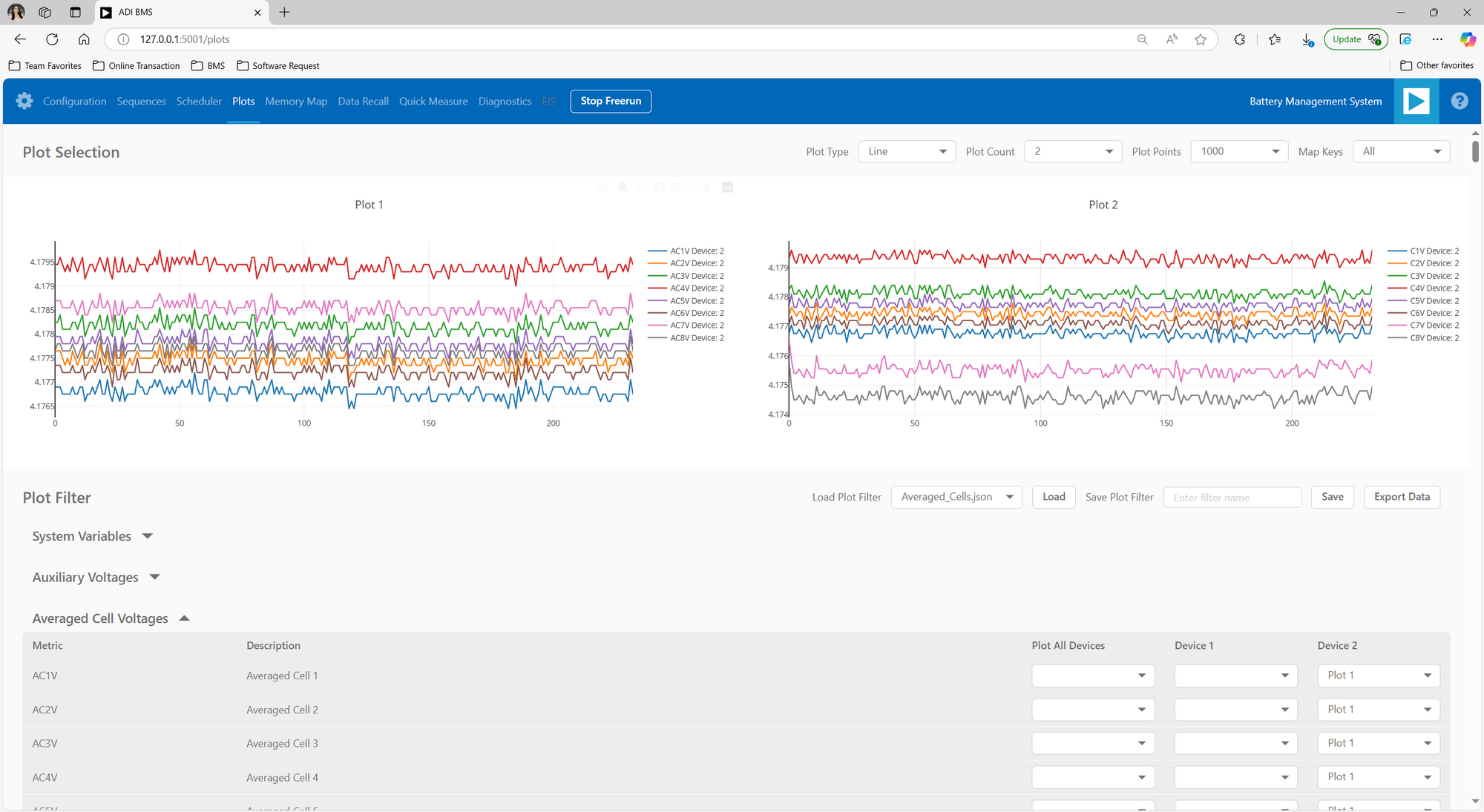Image resolution: width=1484 pixels, height=812 pixels.
Task: Toggle AC4V Device: 2 trace in legend
Action: (685, 288)
